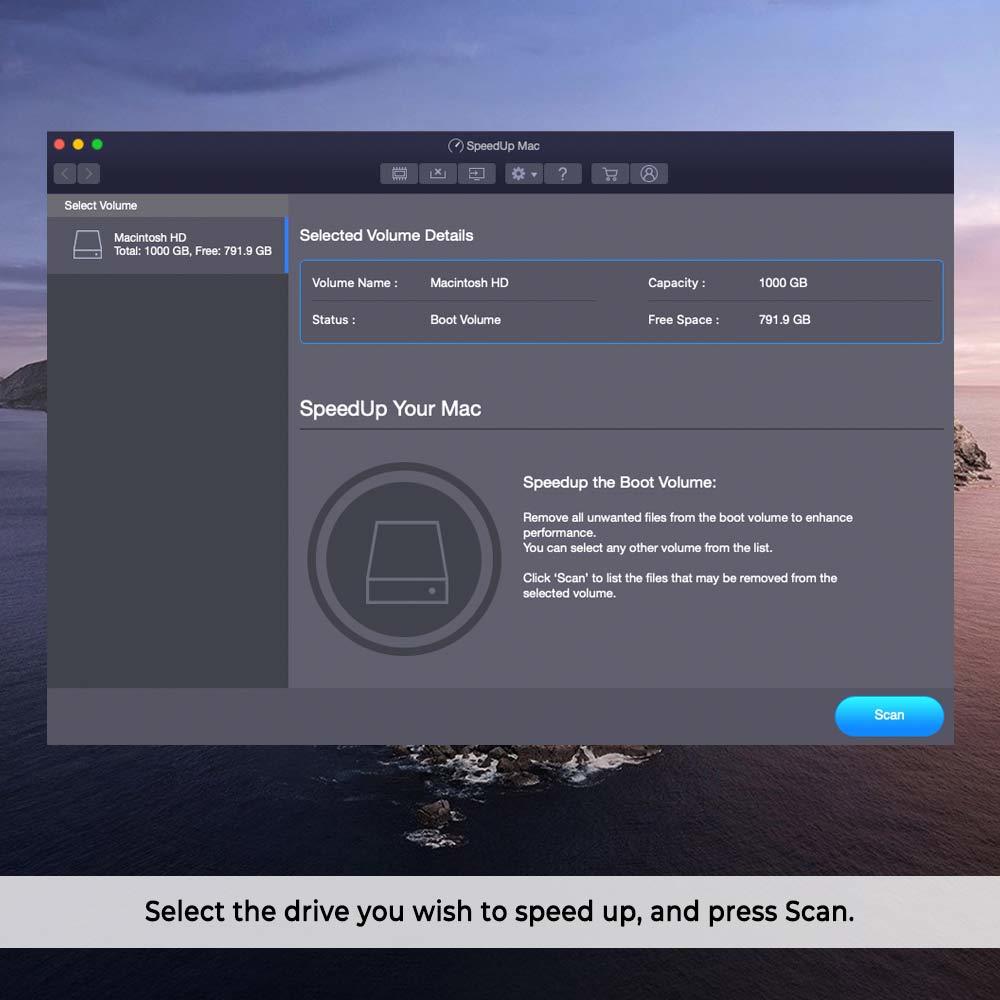Select the Macintosh HD volume in sidebar

click(167, 245)
